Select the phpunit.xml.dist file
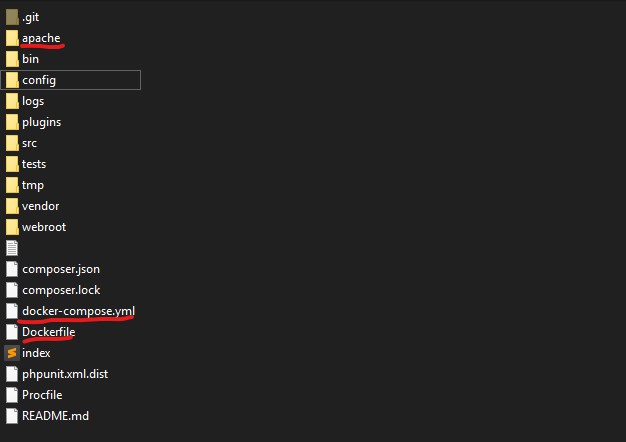Screen dimensions: 626x442 click(65, 374)
